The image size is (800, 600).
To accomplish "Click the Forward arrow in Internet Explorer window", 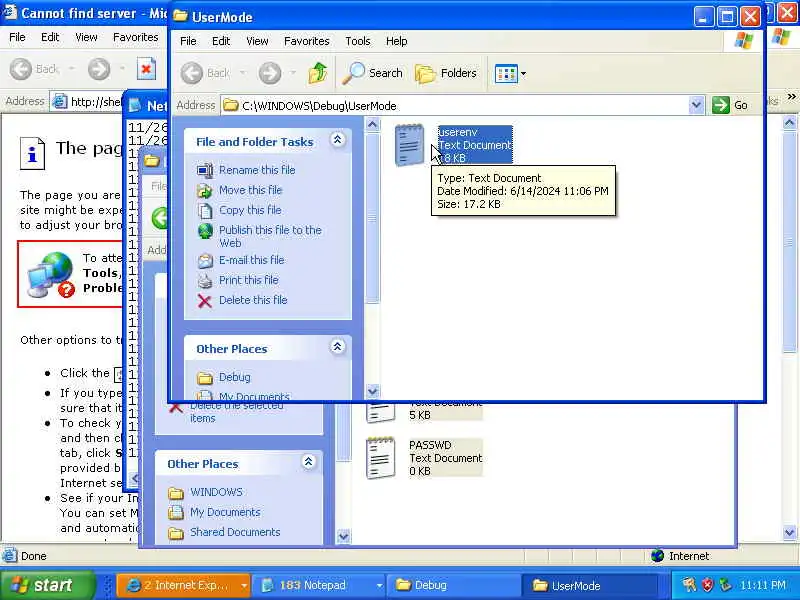I will pyautogui.click(x=98, y=69).
